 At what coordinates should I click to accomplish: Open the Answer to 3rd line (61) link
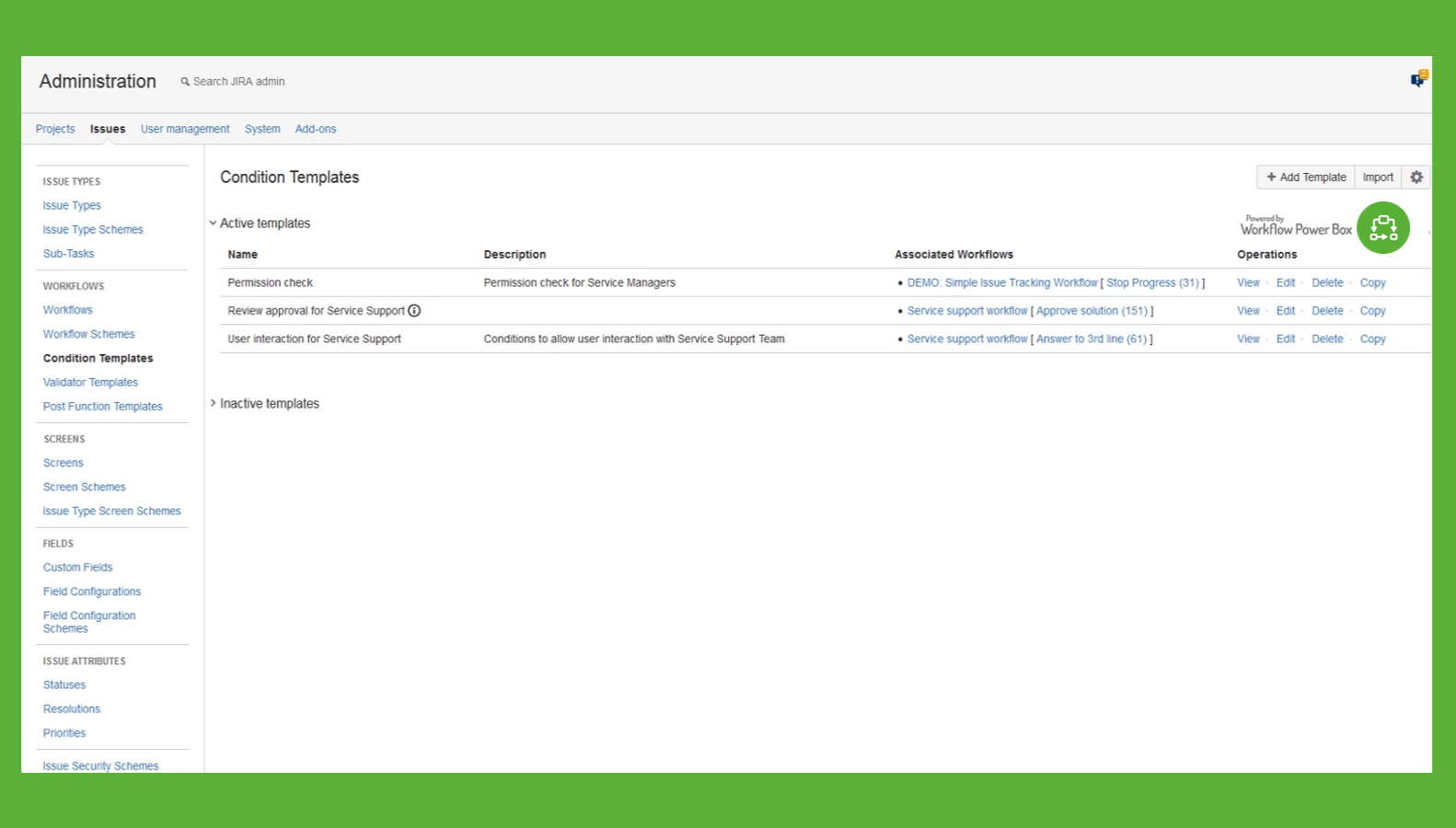(x=1092, y=339)
